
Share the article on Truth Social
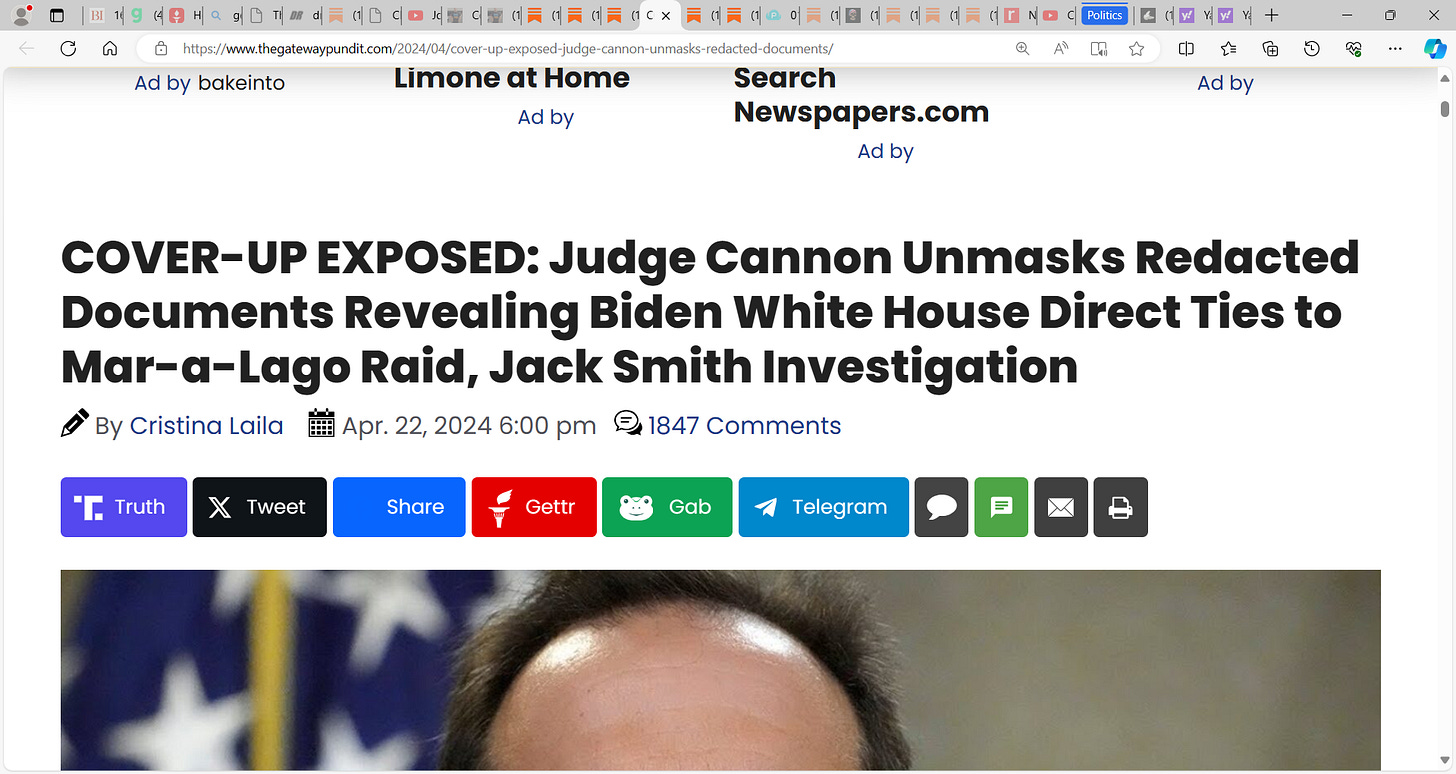(x=124, y=507)
